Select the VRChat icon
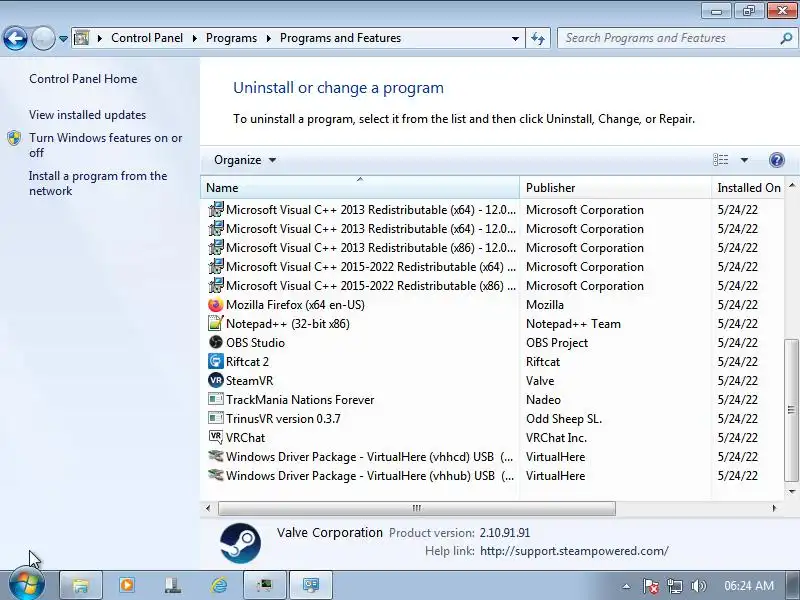The image size is (800, 600). pyautogui.click(x=216, y=438)
